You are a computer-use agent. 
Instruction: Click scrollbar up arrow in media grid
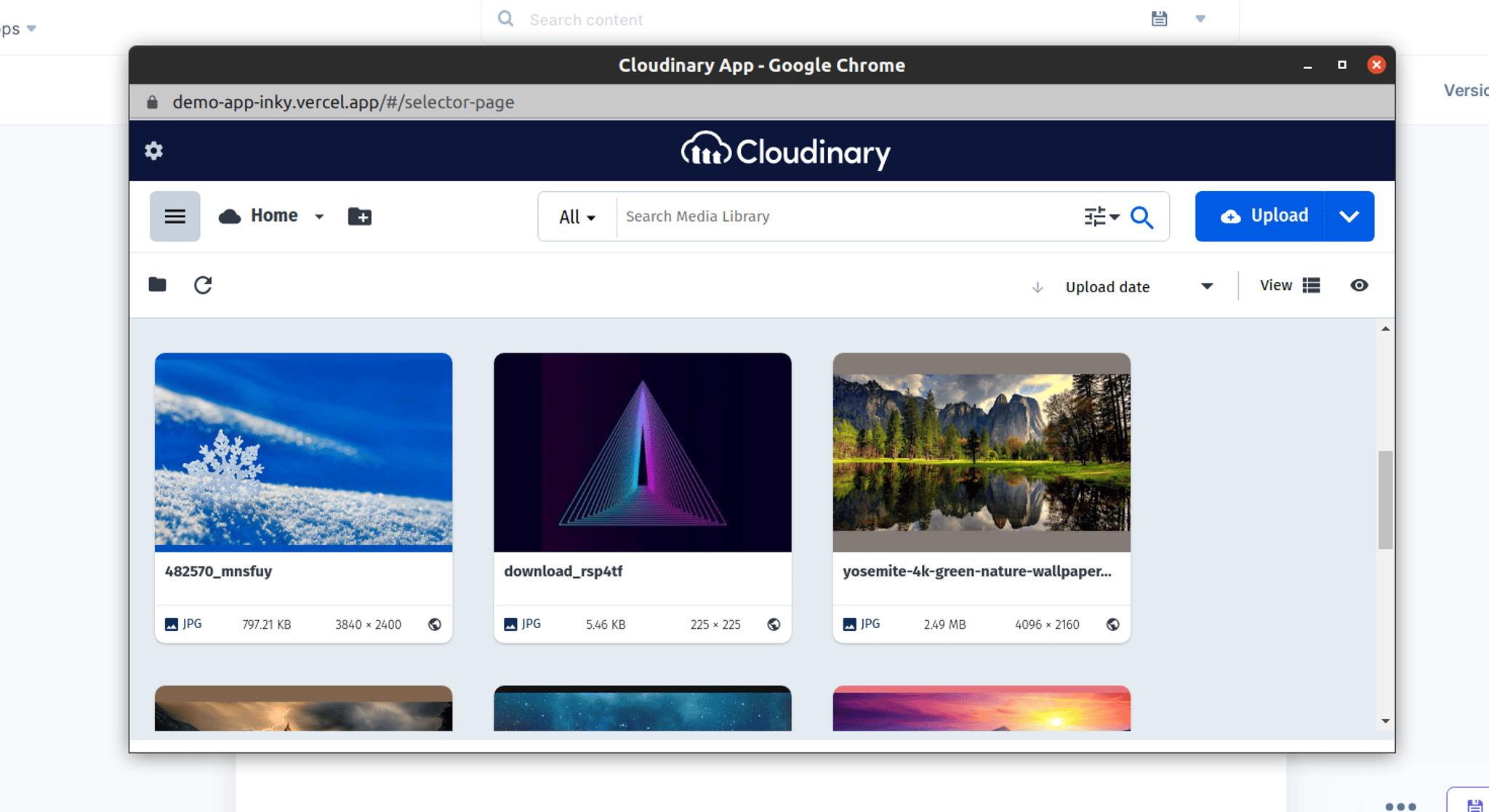coord(1385,329)
